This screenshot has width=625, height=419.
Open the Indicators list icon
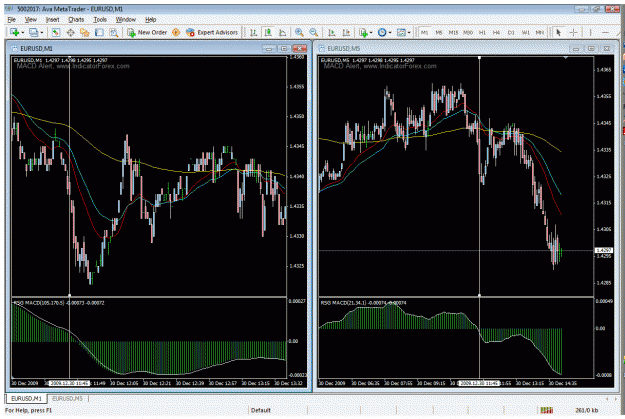pyautogui.click(x=363, y=32)
